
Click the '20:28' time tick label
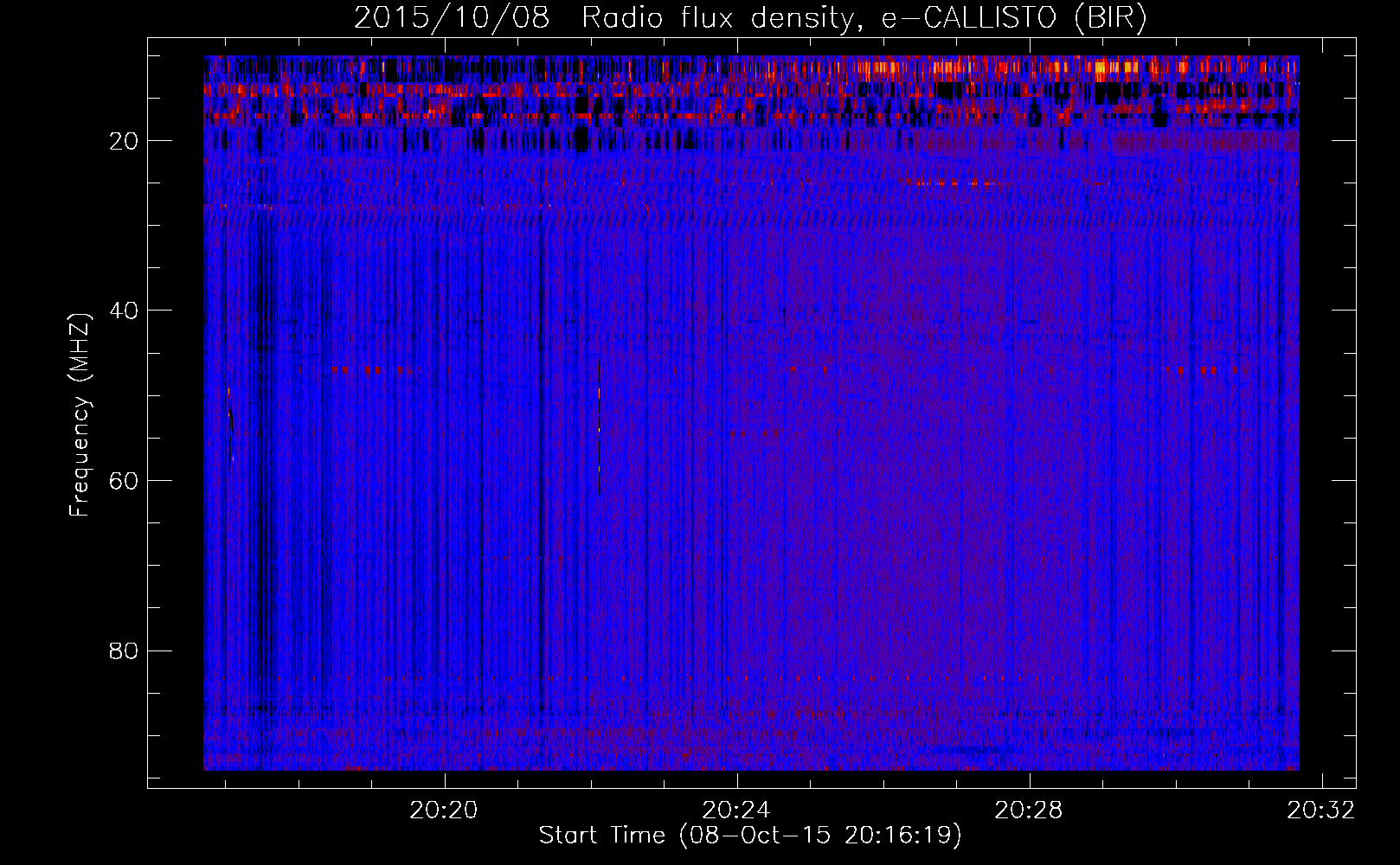coord(1029,811)
